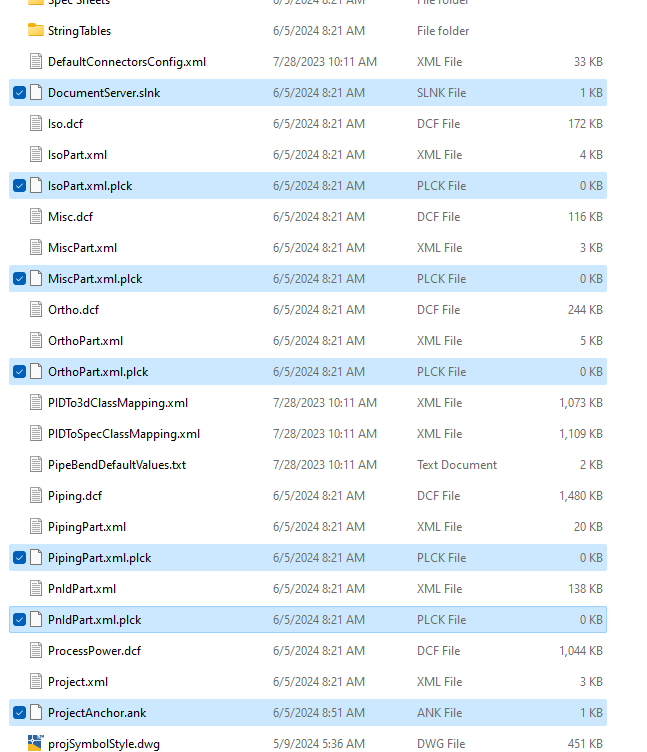Viewport: 647px width, 752px height.
Task: Click the PnIdPart.xml file icon
Action: pyautogui.click(x=36, y=588)
